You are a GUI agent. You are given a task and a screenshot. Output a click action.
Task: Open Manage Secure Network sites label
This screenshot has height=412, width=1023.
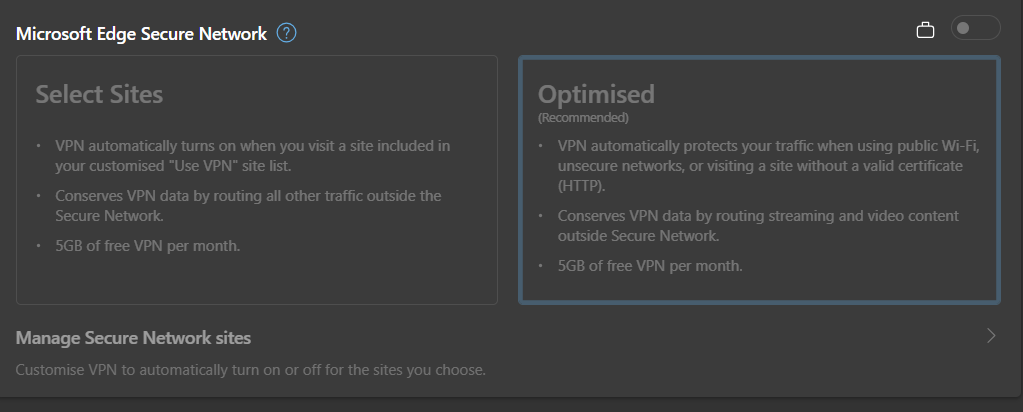click(x=133, y=337)
